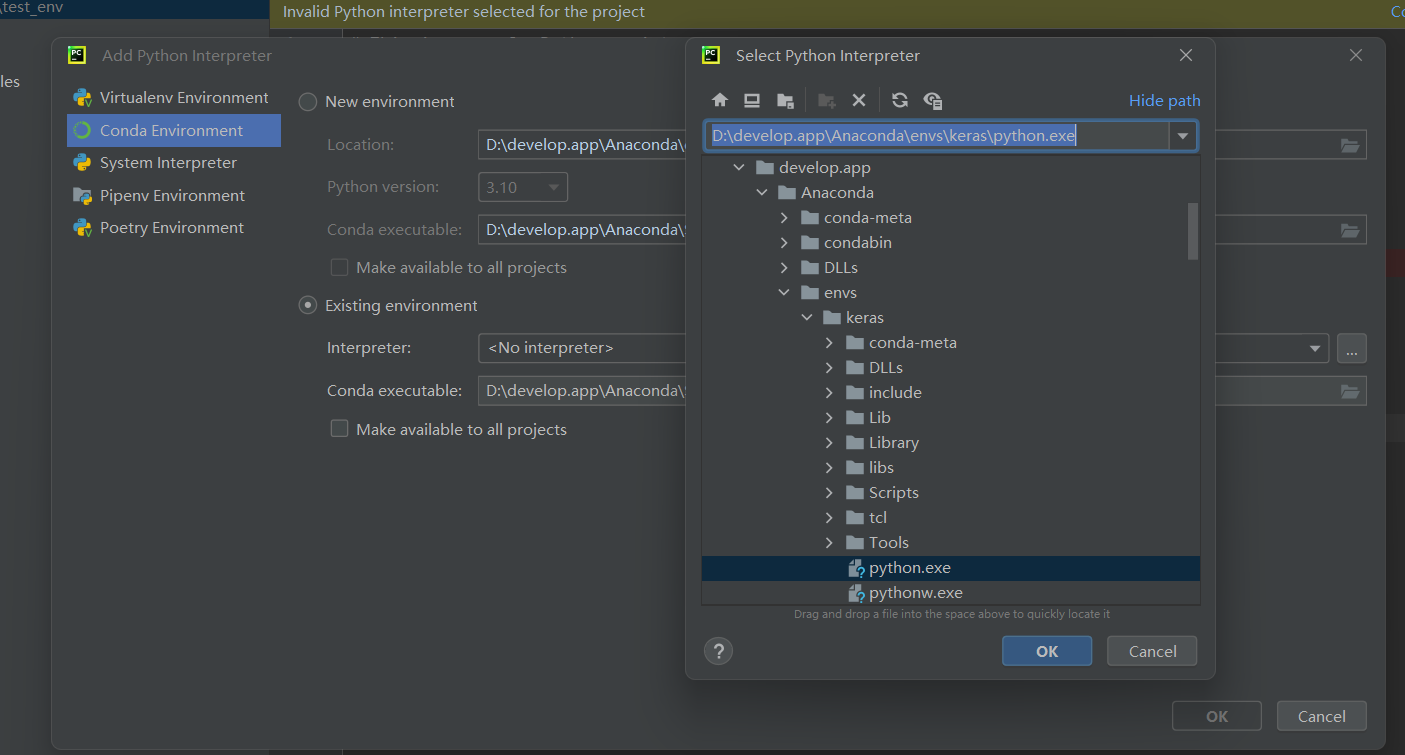The height and width of the screenshot is (755, 1405).
Task: Expand the tcl folder
Action: [x=829, y=518]
